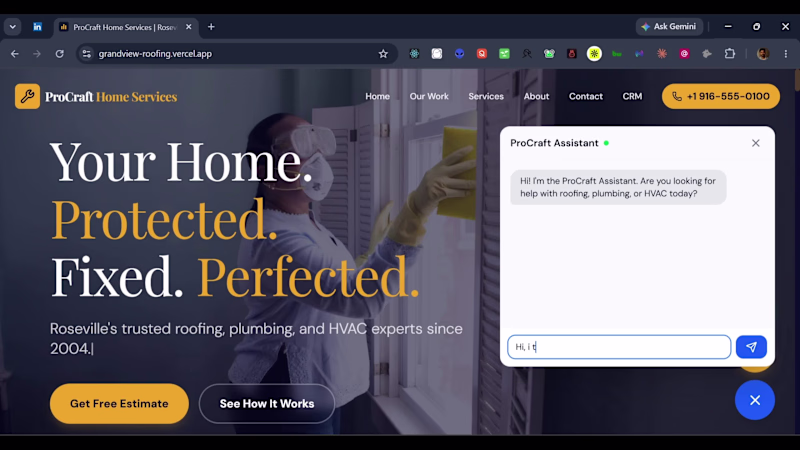Open the tab search dropdown arrow
800x450 pixels.
tap(13, 27)
